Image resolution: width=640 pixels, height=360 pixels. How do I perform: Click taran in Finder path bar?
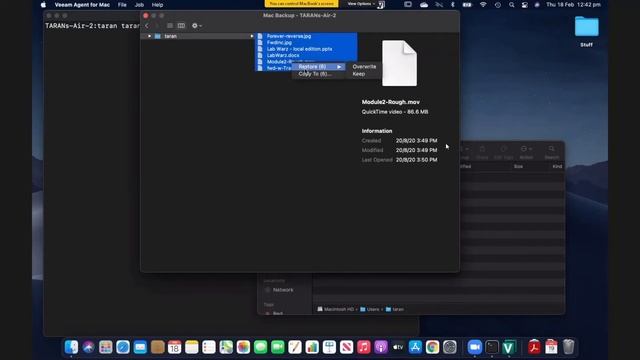(x=395, y=309)
